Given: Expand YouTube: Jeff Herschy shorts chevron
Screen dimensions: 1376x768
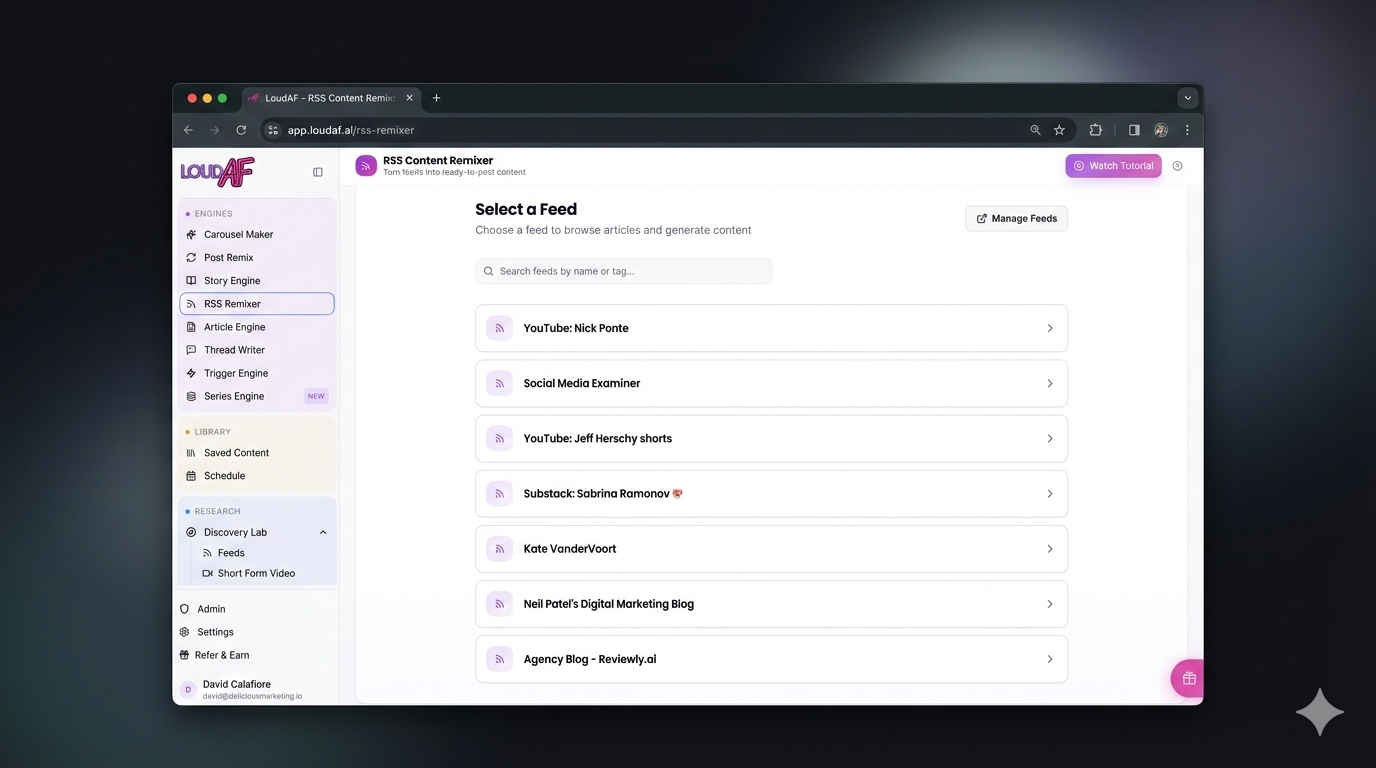Looking at the screenshot, I should [1050, 438].
